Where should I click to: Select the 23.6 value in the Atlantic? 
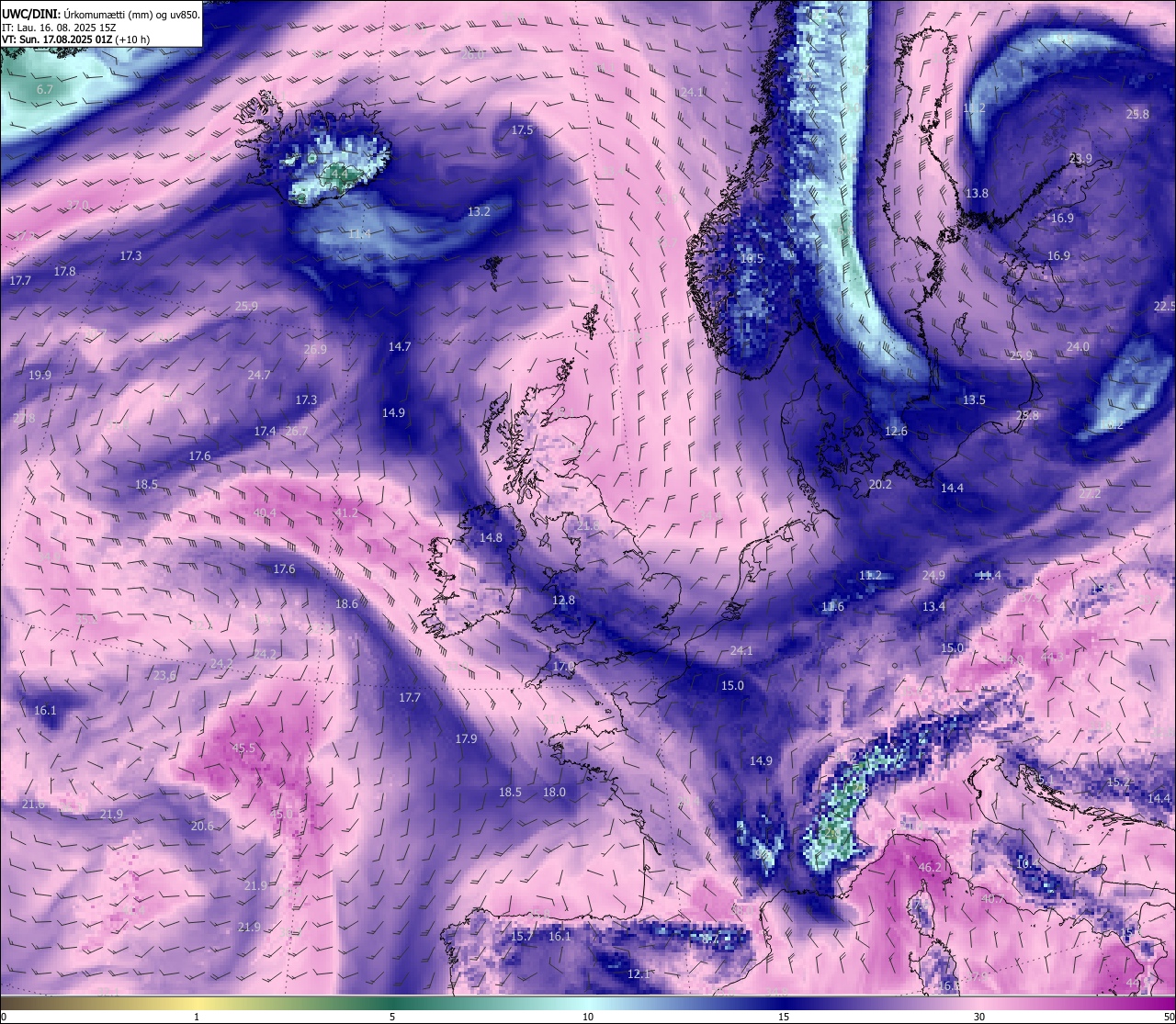tap(164, 675)
